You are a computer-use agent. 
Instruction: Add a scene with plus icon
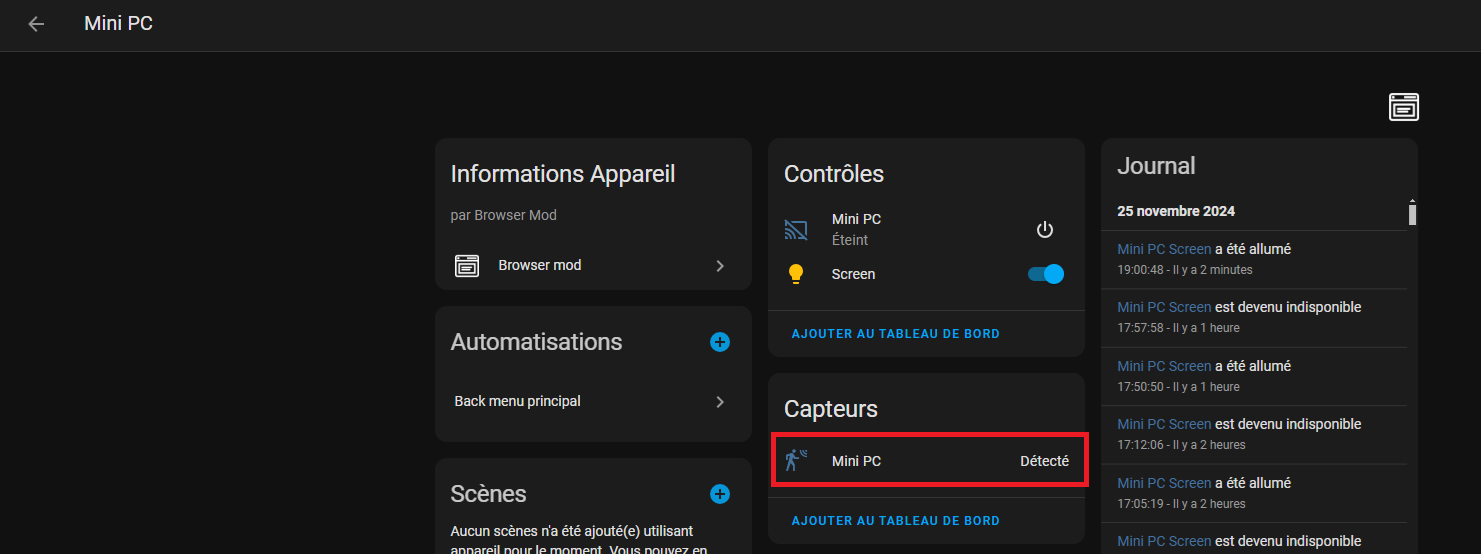click(x=720, y=494)
